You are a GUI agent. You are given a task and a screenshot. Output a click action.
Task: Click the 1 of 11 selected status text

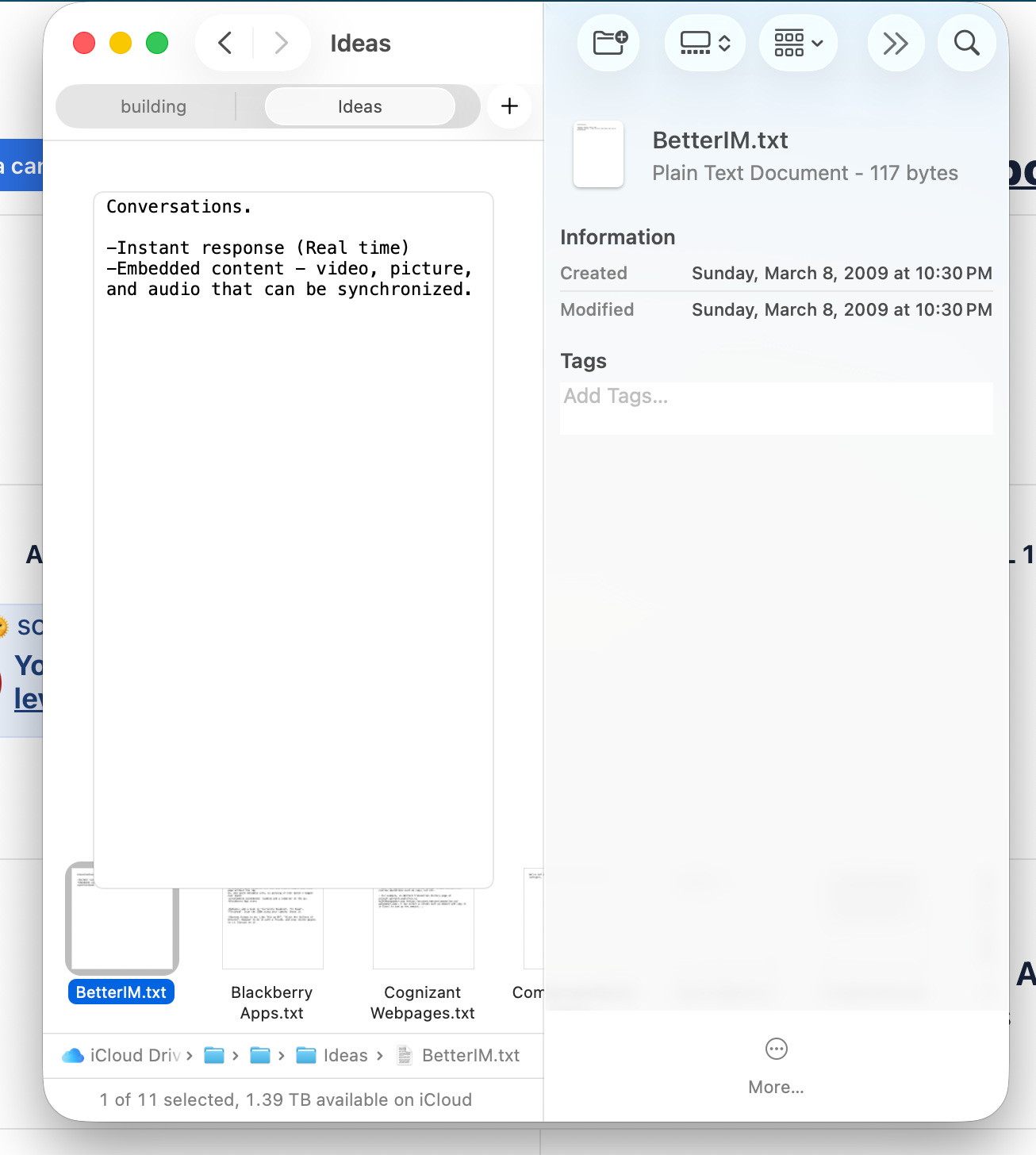click(286, 1099)
